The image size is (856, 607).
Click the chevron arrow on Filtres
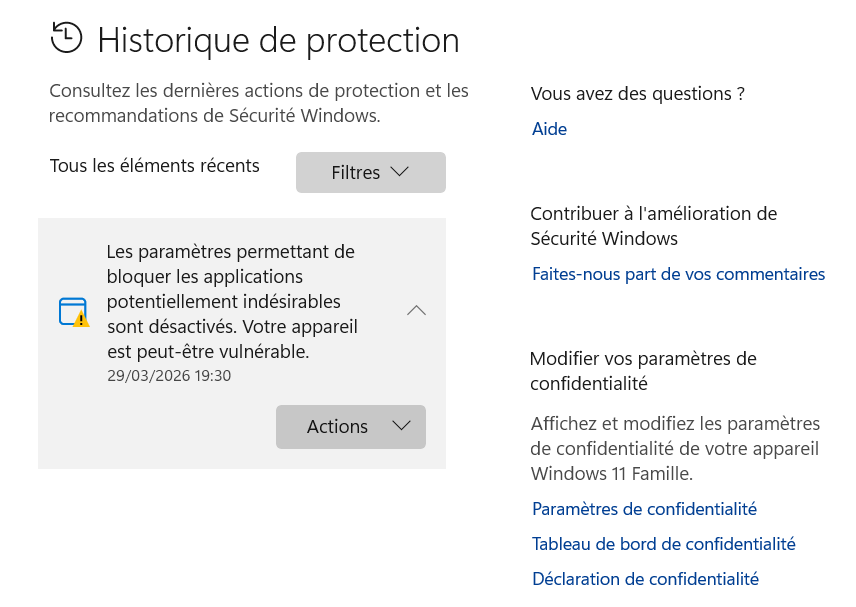pyautogui.click(x=399, y=172)
